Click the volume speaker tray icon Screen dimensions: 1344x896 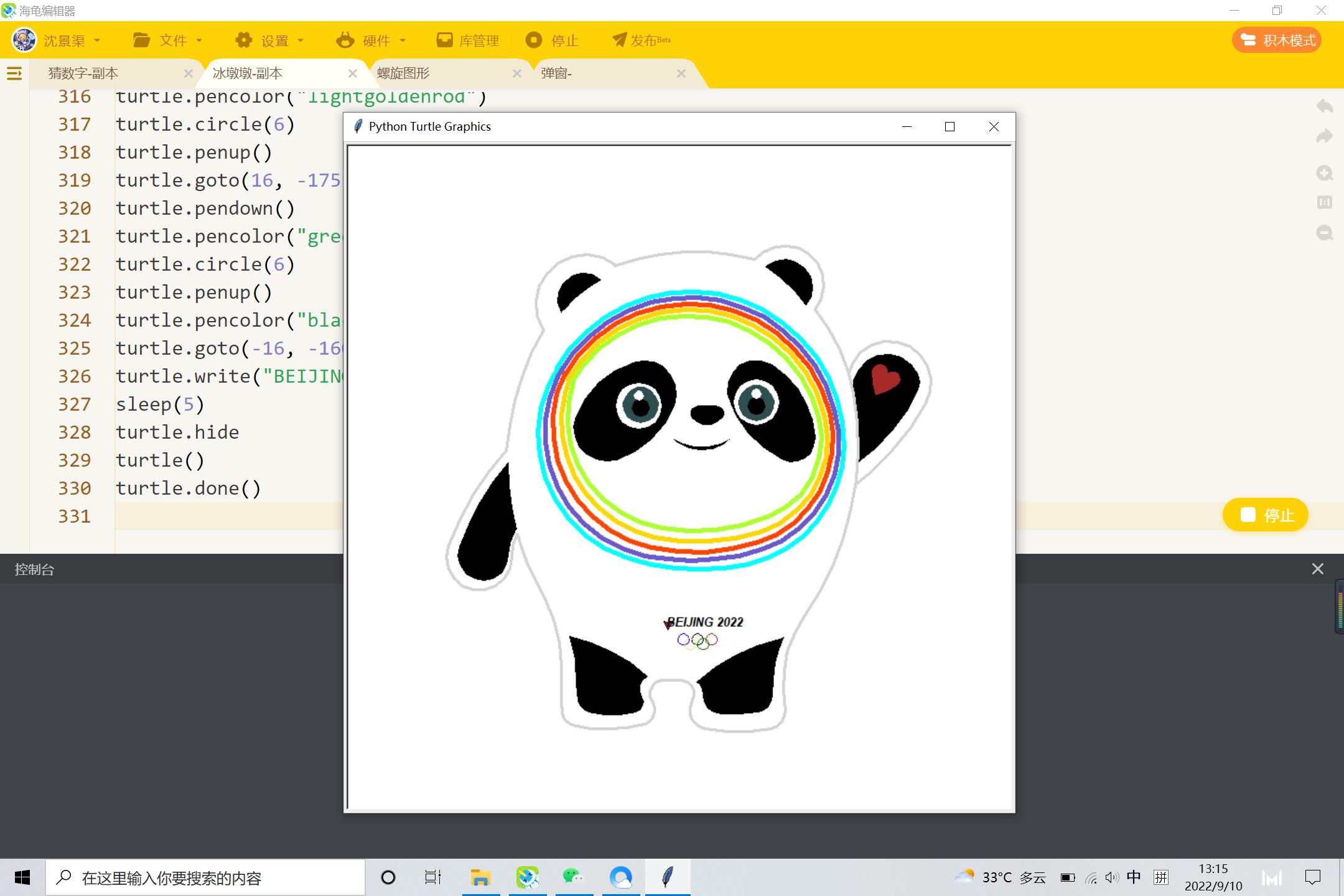pyautogui.click(x=1112, y=878)
